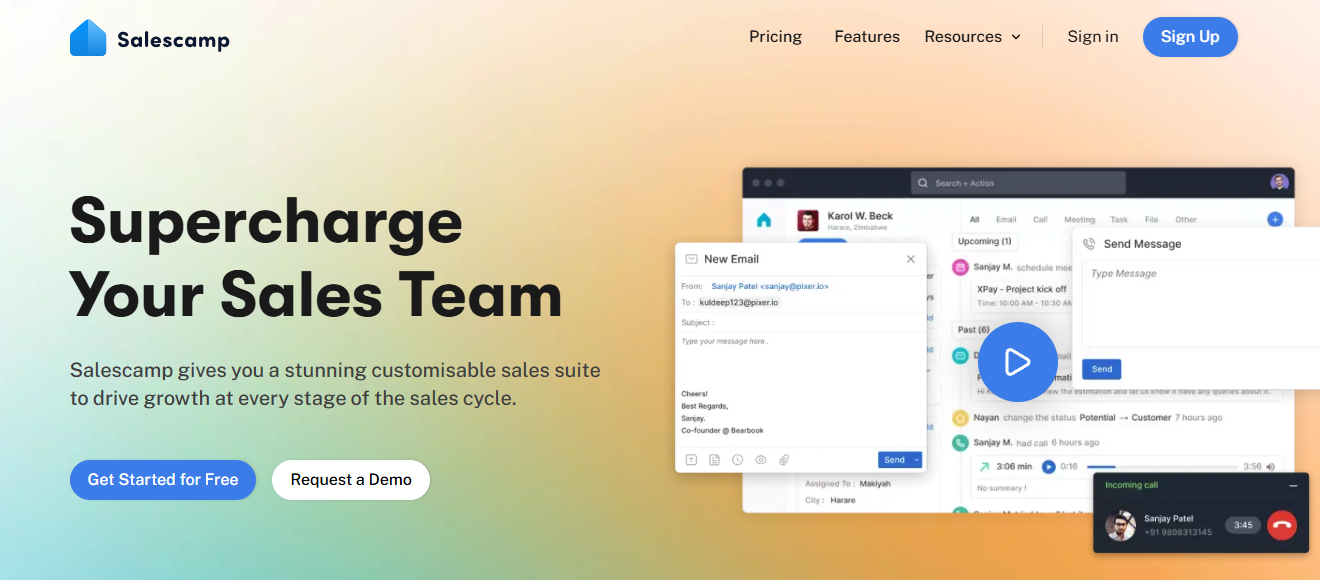Viewport: 1320px width, 580px height.
Task: Collapse the Past (6) section
Action: click(x=973, y=329)
